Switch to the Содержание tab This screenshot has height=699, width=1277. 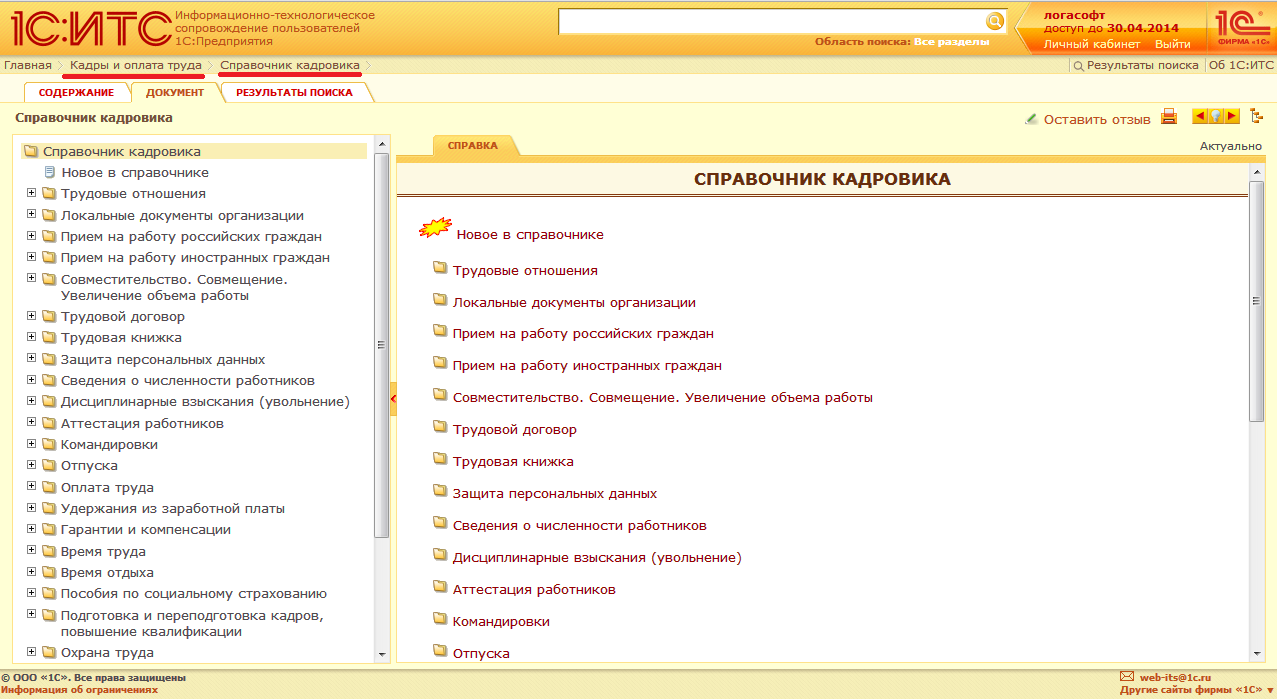pyautogui.click(x=76, y=92)
